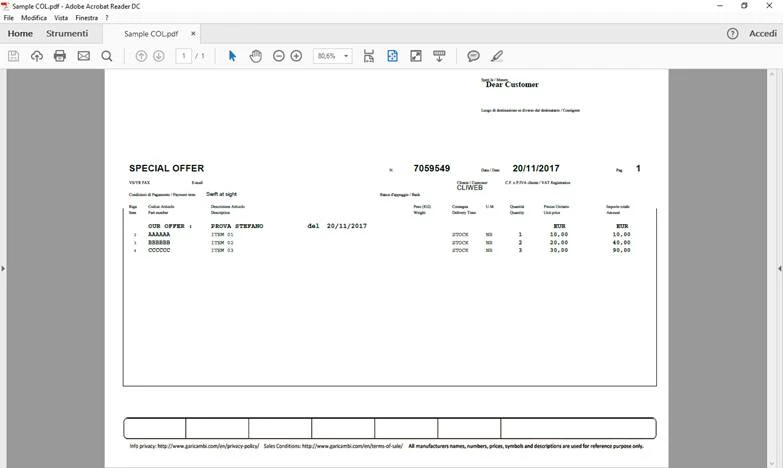
Task: Select the Sample COL.pdf document tab
Action: [151, 33]
